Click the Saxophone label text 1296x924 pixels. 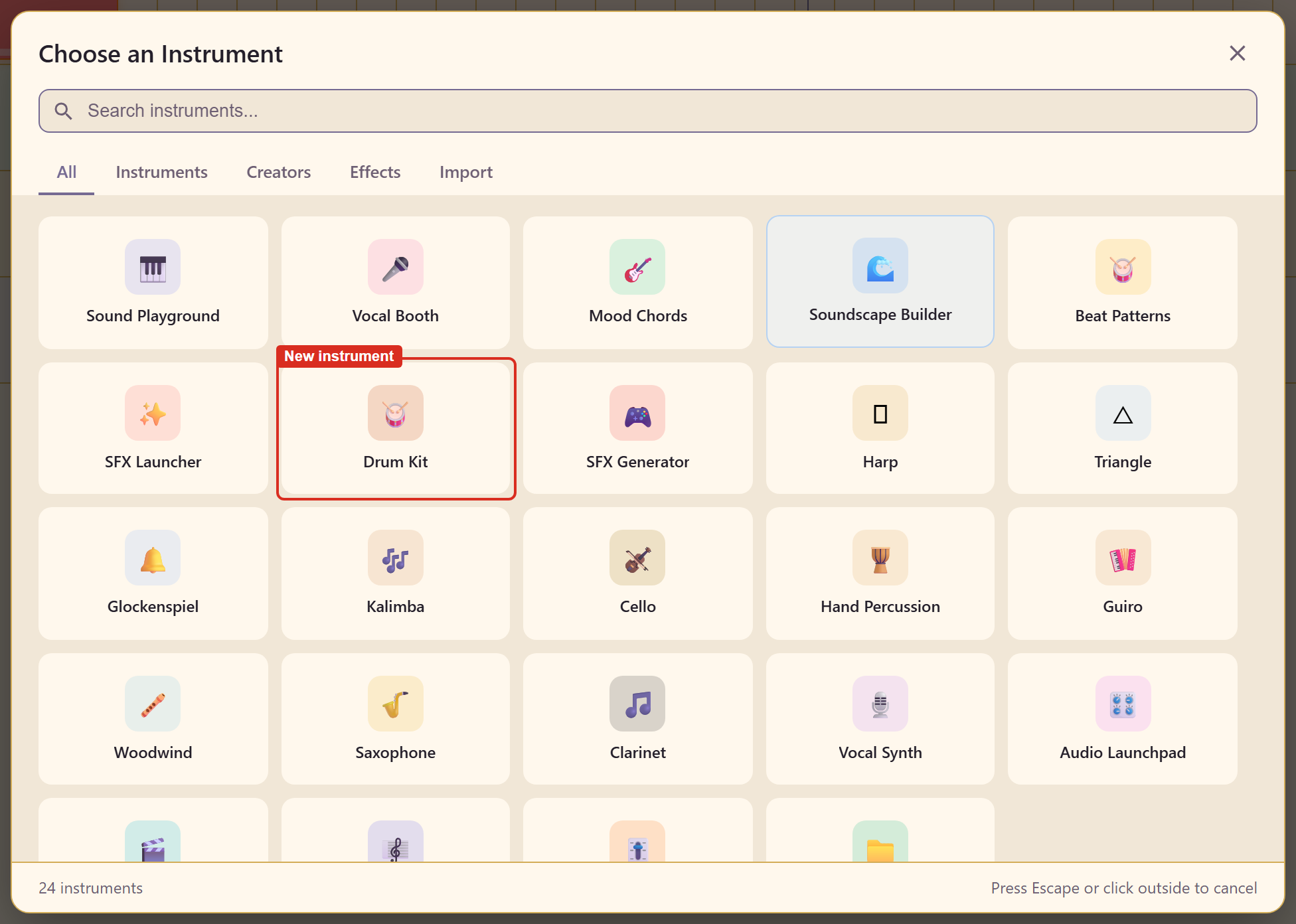(396, 753)
